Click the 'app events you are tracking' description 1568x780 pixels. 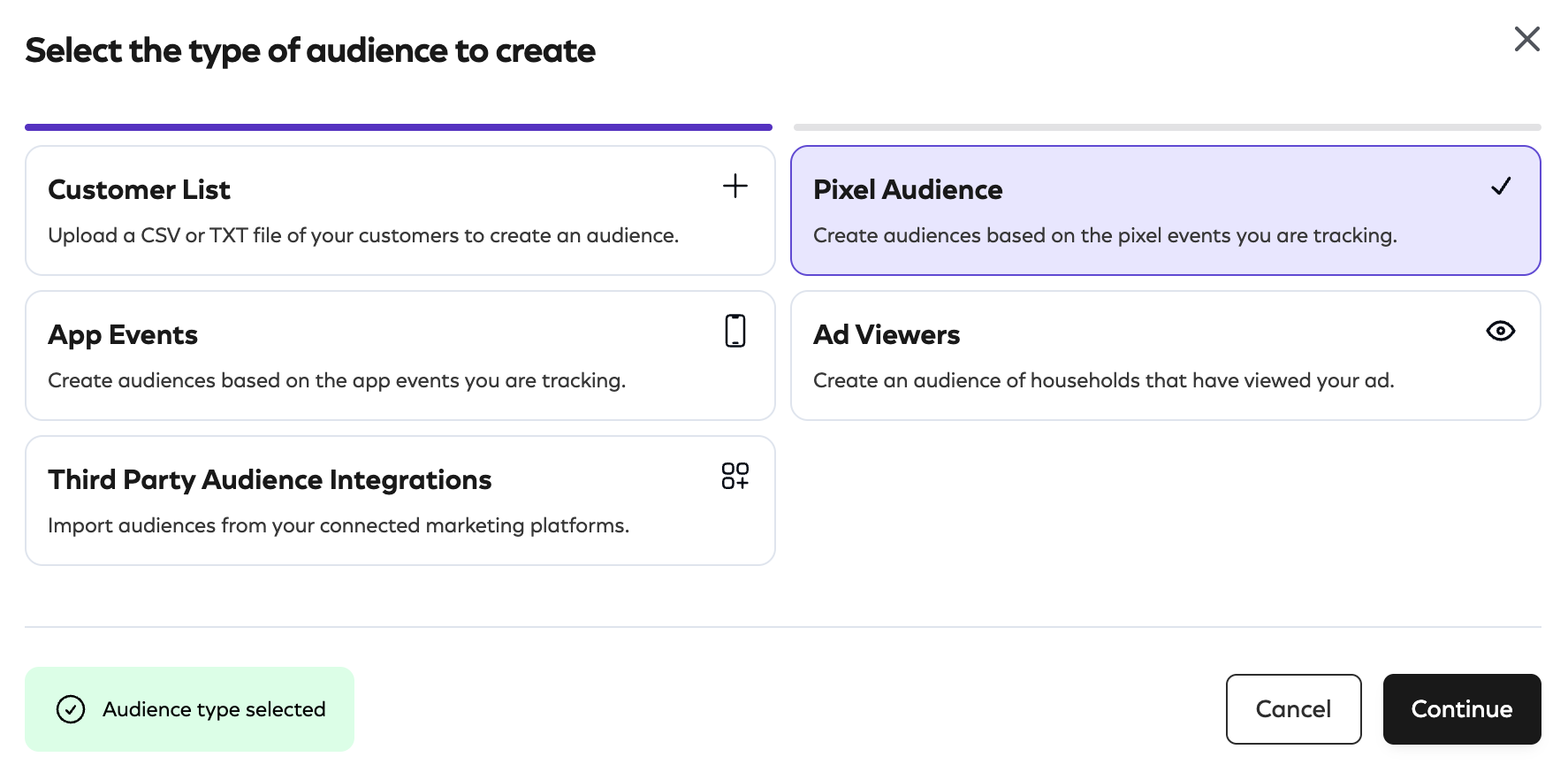pyautogui.click(x=337, y=380)
